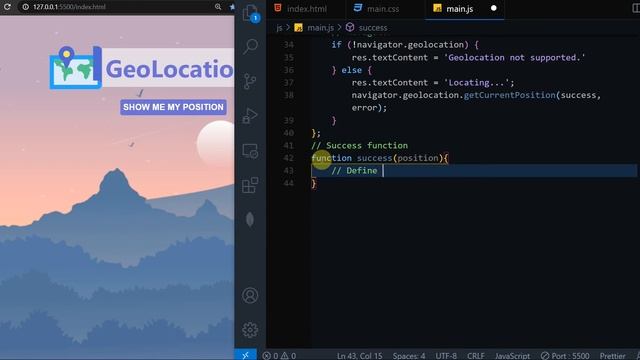This screenshot has width=640, height=360.
Task: Click the '// Define' comment line
Action: [x=354, y=171]
